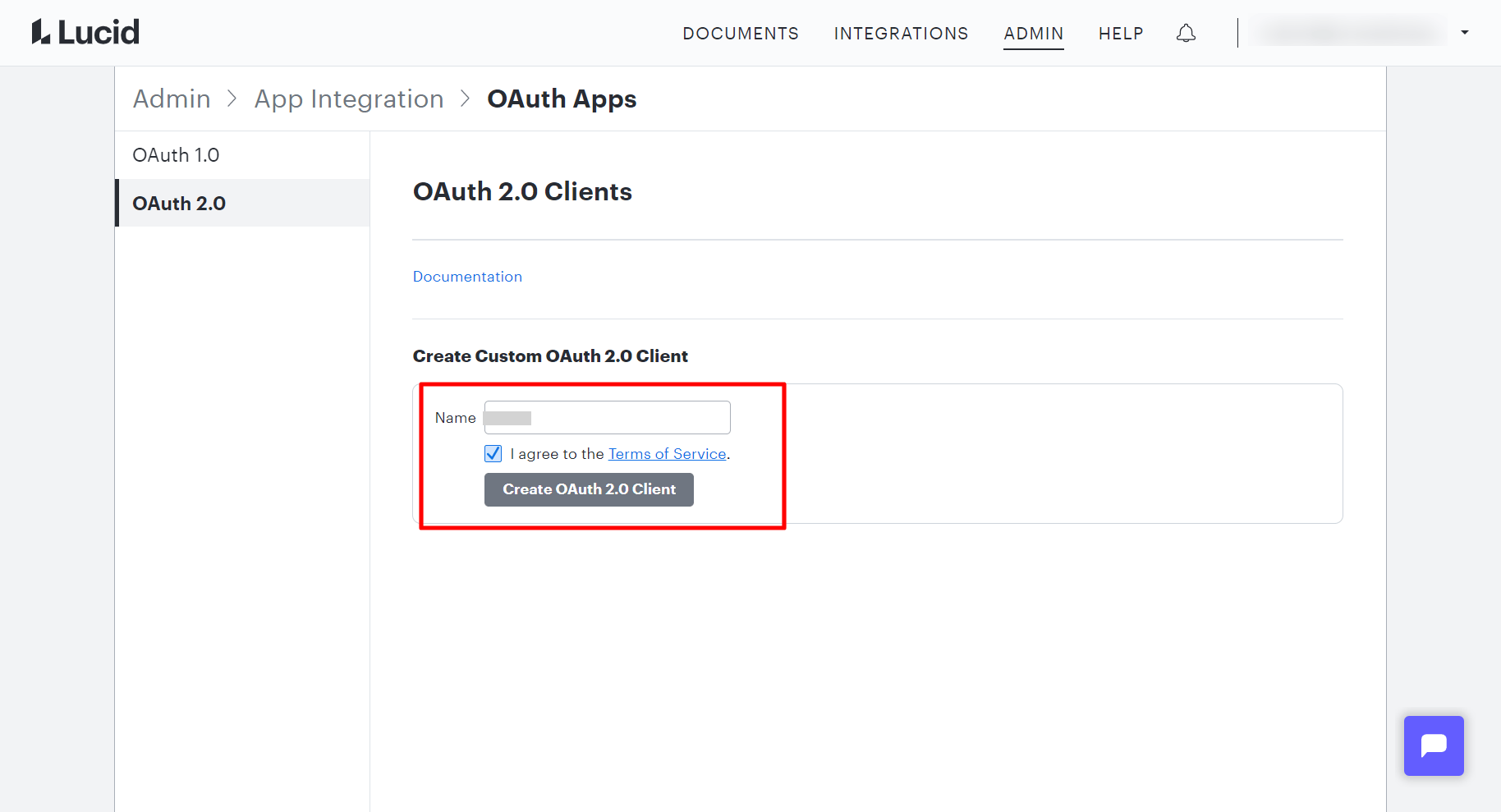This screenshot has height=812, width=1501.
Task: Click Create OAuth 2.0 Client button
Action: (589, 489)
